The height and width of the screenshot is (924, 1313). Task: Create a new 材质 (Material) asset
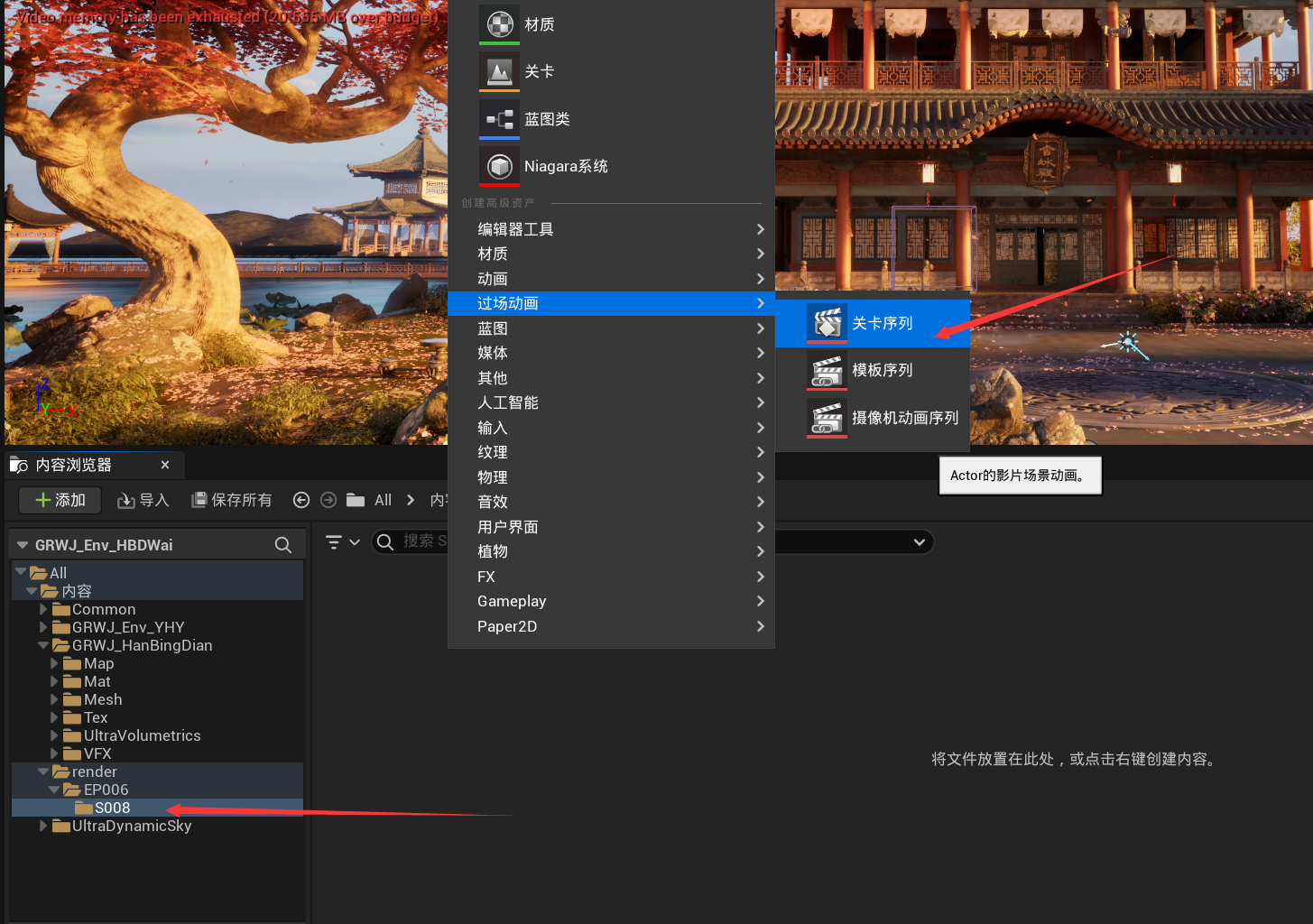538,24
